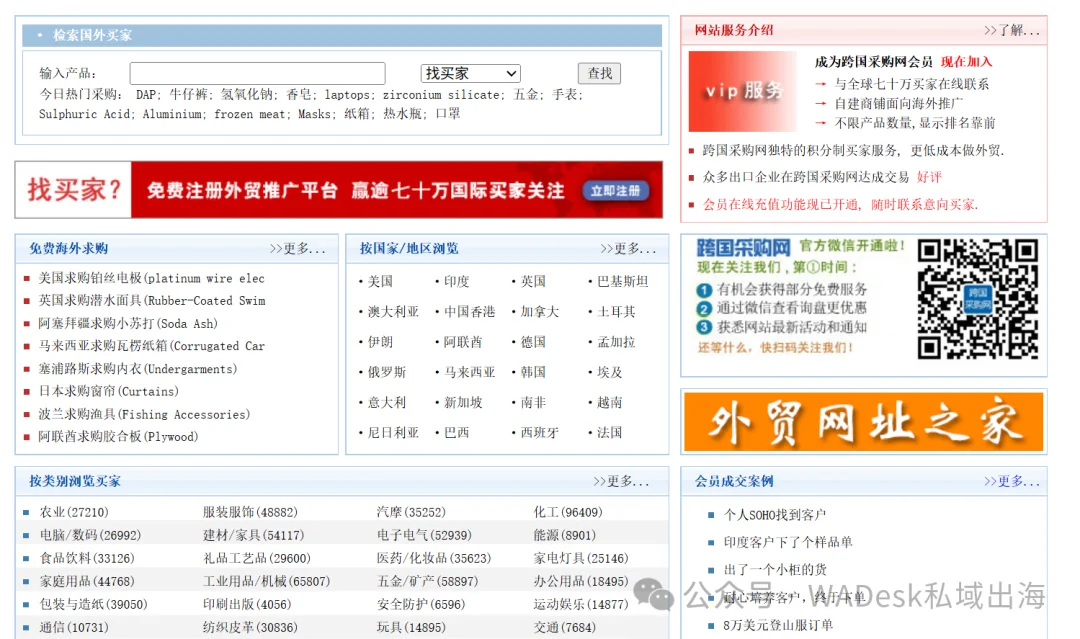Select country 澳大利亚
Image resolution: width=1080 pixels, height=639 pixels.
tap(393, 312)
